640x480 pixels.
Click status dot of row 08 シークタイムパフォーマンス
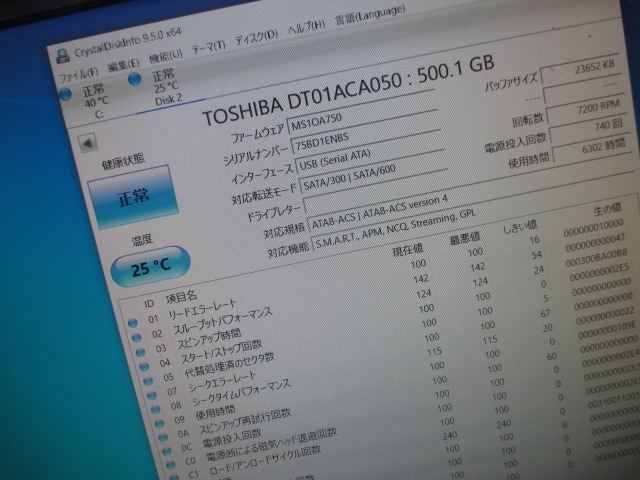click(x=156, y=409)
